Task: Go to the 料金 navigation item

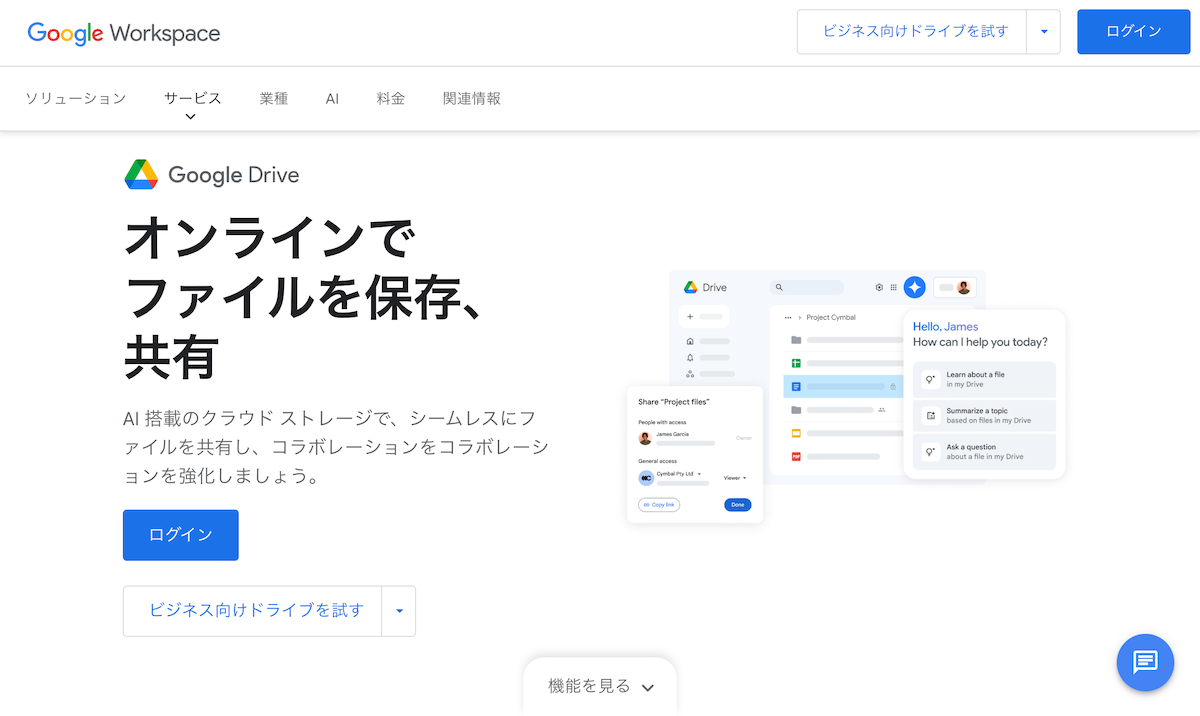Action: (x=391, y=98)
